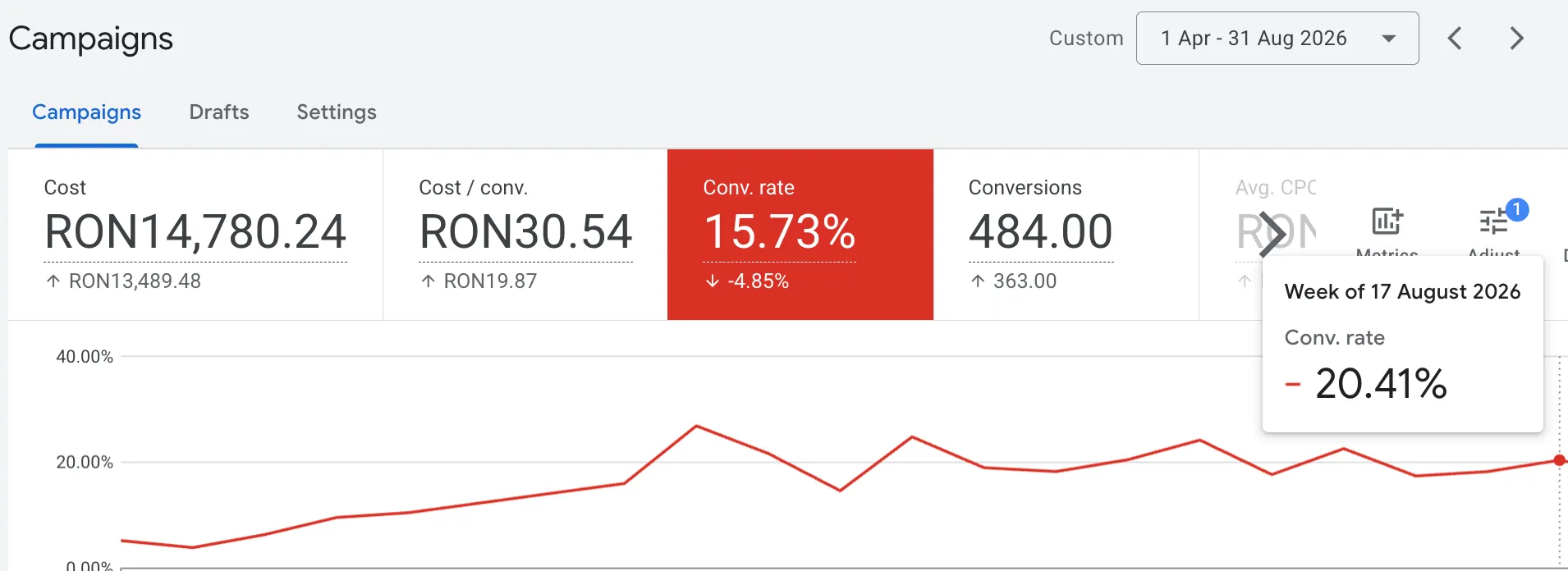
Task: Go to the previous date period
Action: click(1455, 39)
